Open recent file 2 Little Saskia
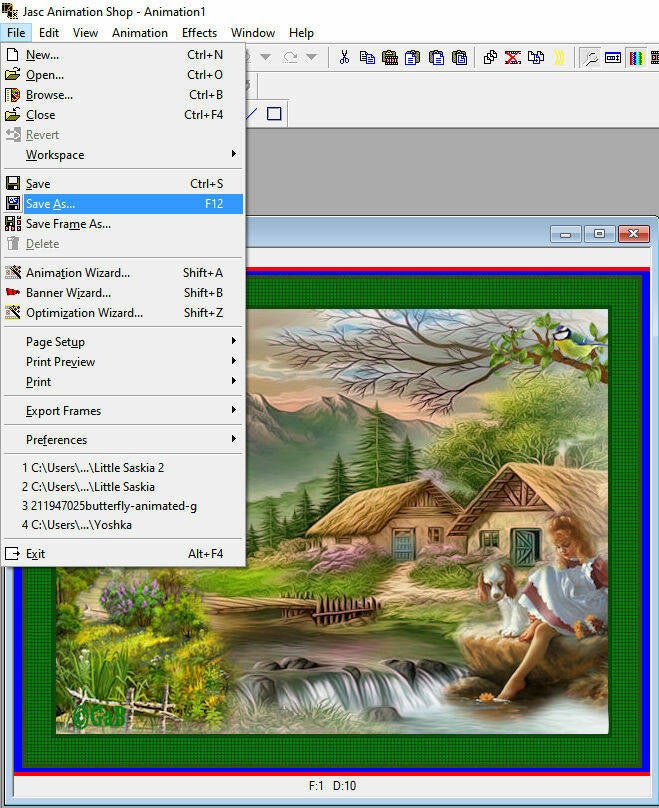This screenshot has width=659, height=808. (123, 486)
